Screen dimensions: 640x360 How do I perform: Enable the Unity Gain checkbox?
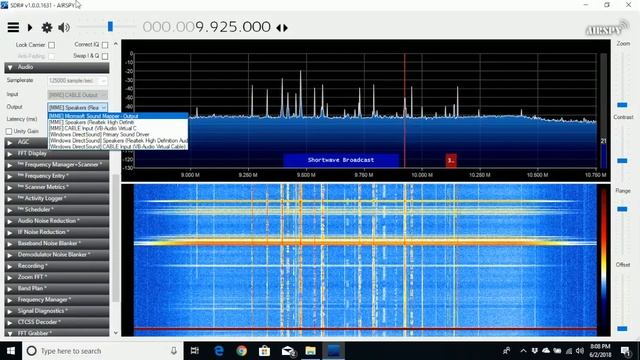pos(9,131)
